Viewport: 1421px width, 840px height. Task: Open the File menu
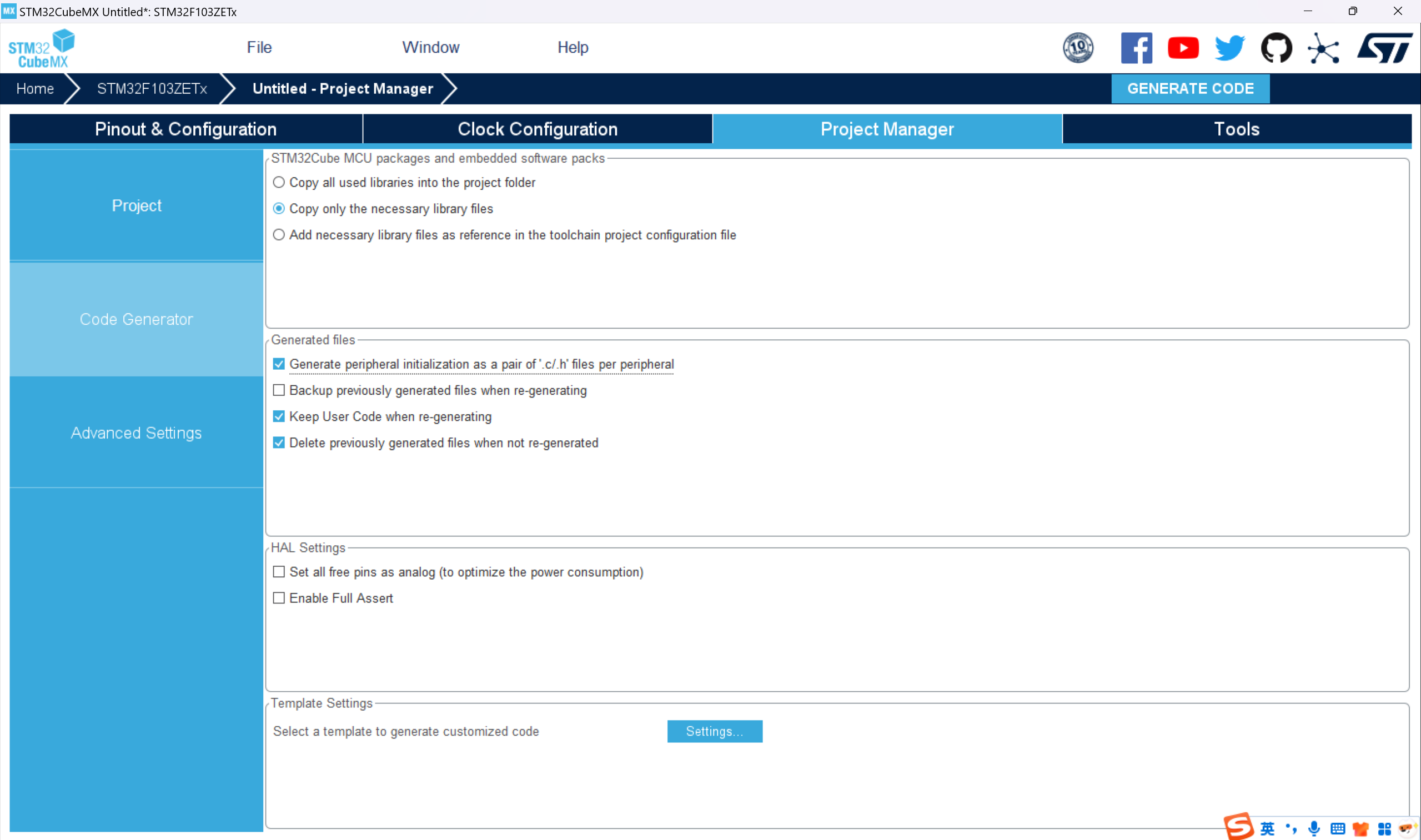(259, 48)
